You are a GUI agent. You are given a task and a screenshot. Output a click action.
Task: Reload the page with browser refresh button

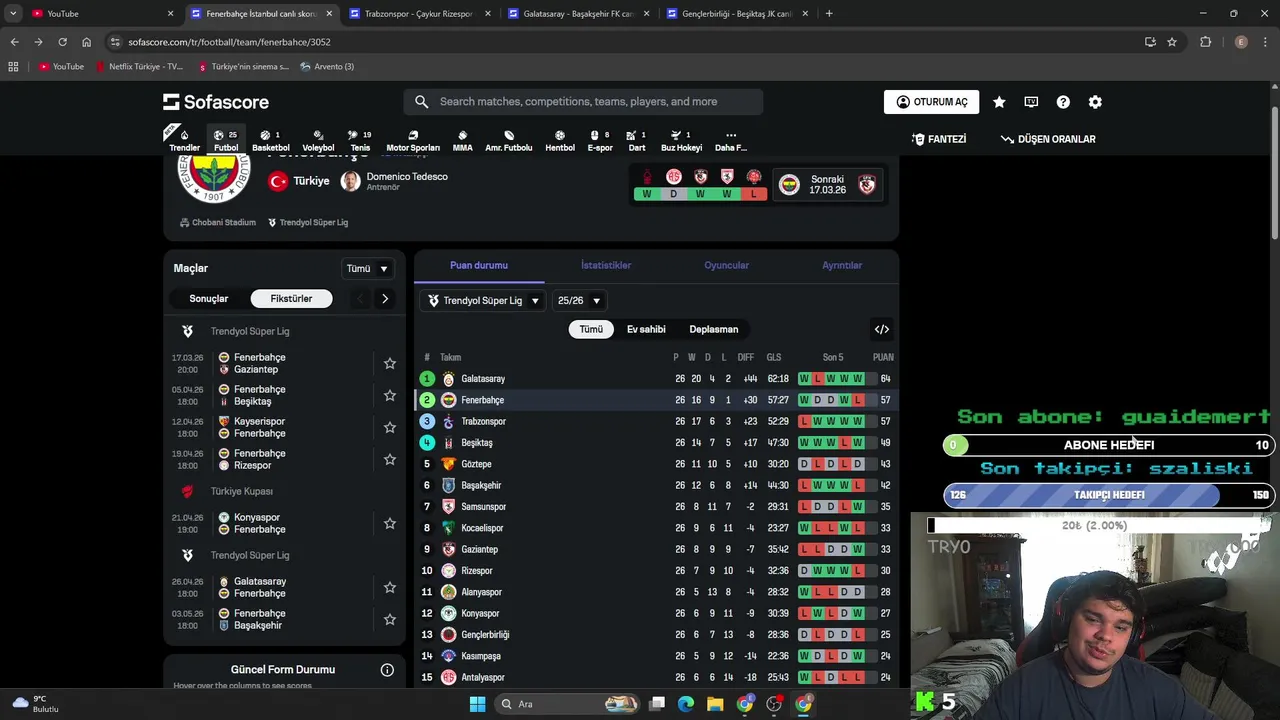[62, 42]
